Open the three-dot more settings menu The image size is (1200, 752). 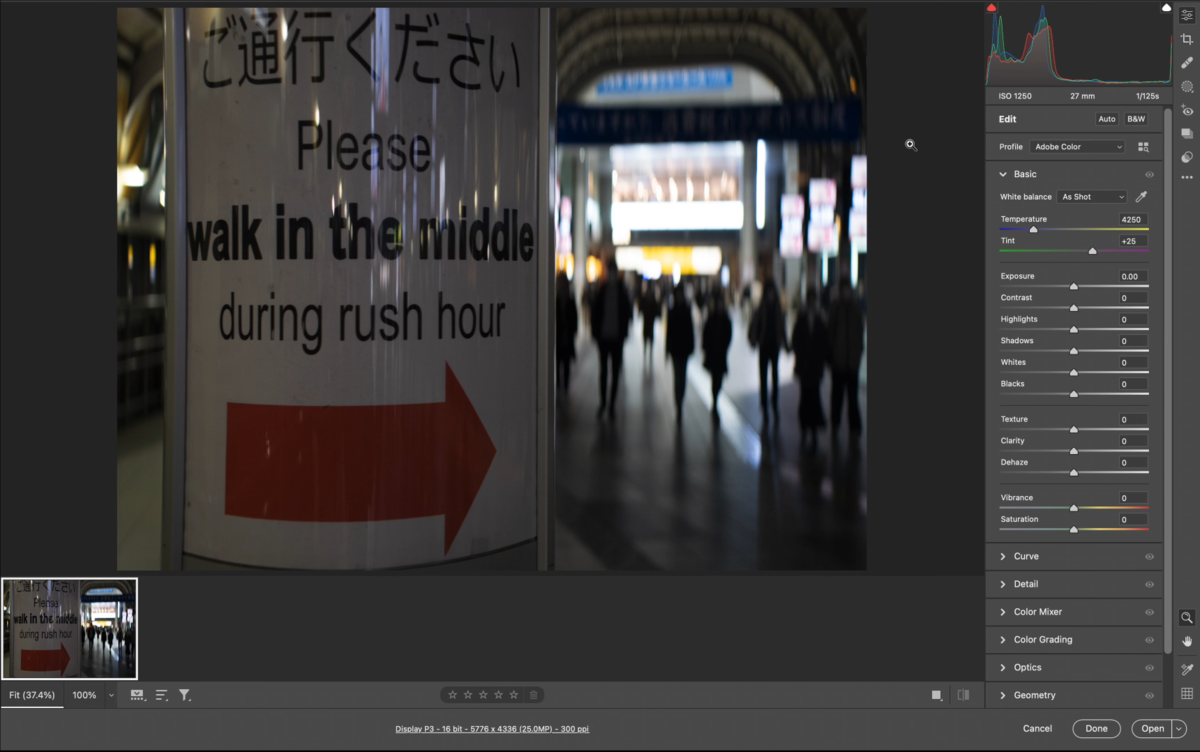pos(1187,178)
